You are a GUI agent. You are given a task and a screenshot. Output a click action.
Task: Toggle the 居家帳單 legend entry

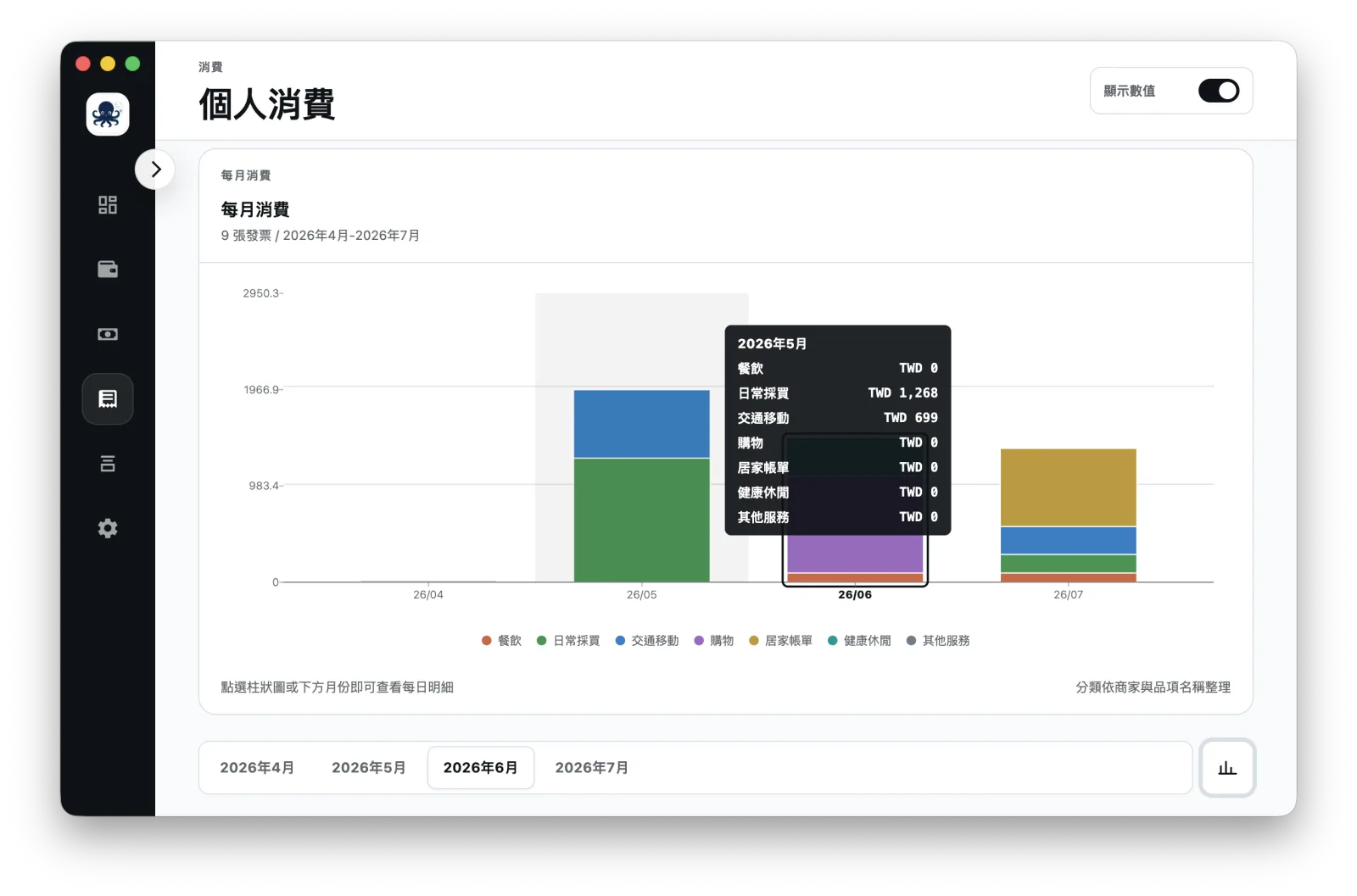780,641
